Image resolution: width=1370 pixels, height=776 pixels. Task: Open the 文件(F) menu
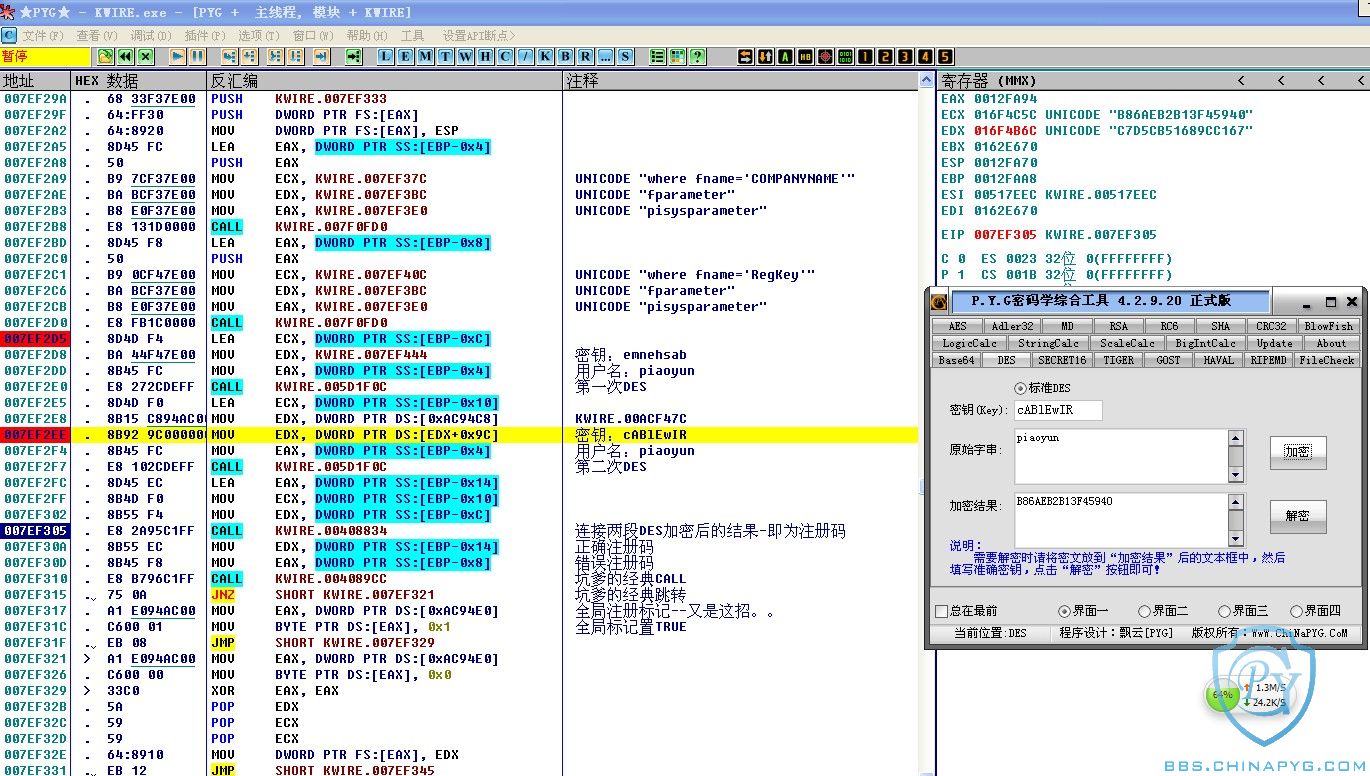point(43,35)
